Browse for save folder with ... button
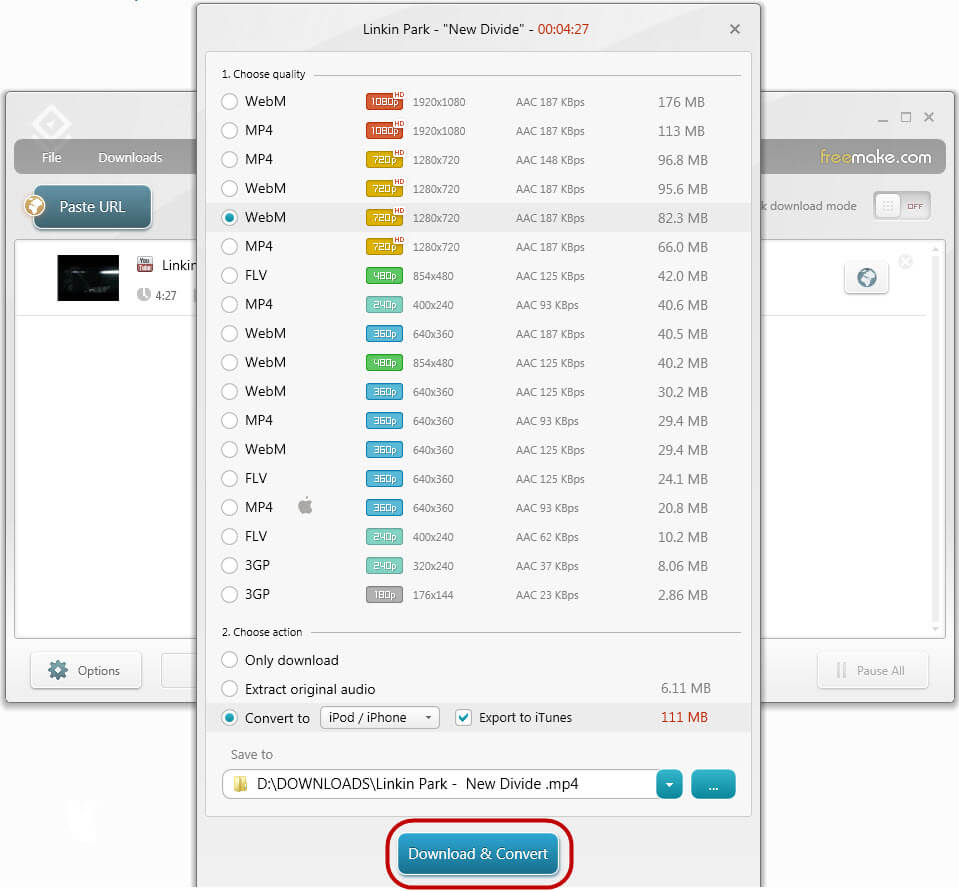This screenshot has height=891, width=959. (713, 785)
